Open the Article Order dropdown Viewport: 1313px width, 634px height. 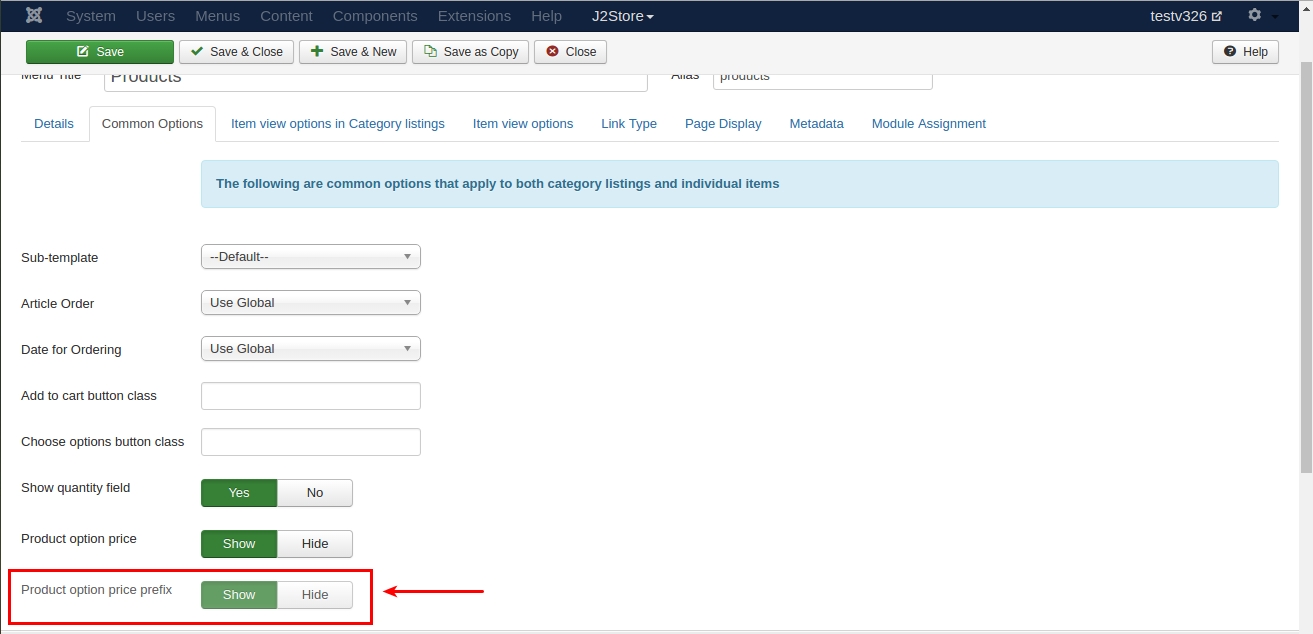(x=311, y=303)
